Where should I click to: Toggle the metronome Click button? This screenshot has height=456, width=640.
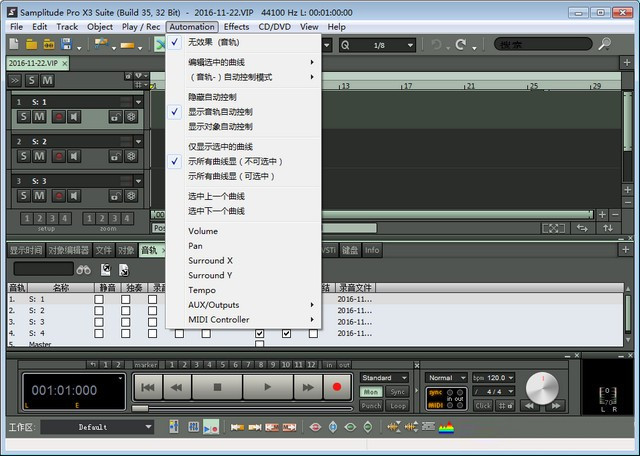click(483, 406)
